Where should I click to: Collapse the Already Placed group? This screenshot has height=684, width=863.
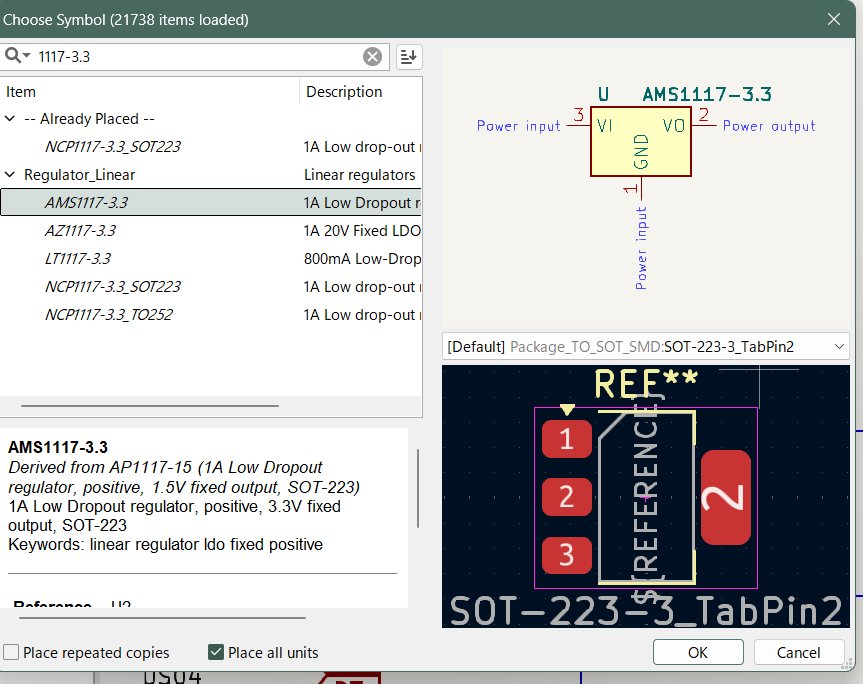tap(10, 119)
